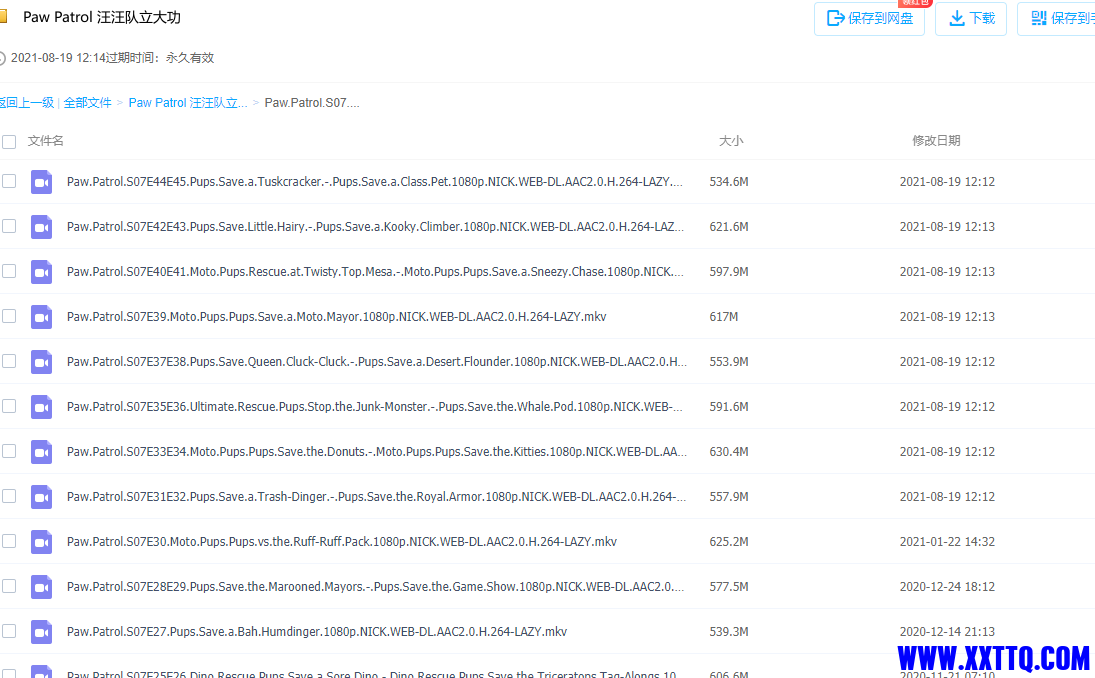Open file Paw.Patrol.S07E30 Ruff-Ruff Pack mkv
Viewport: 1095px width, 678px height.
(342, 541)
